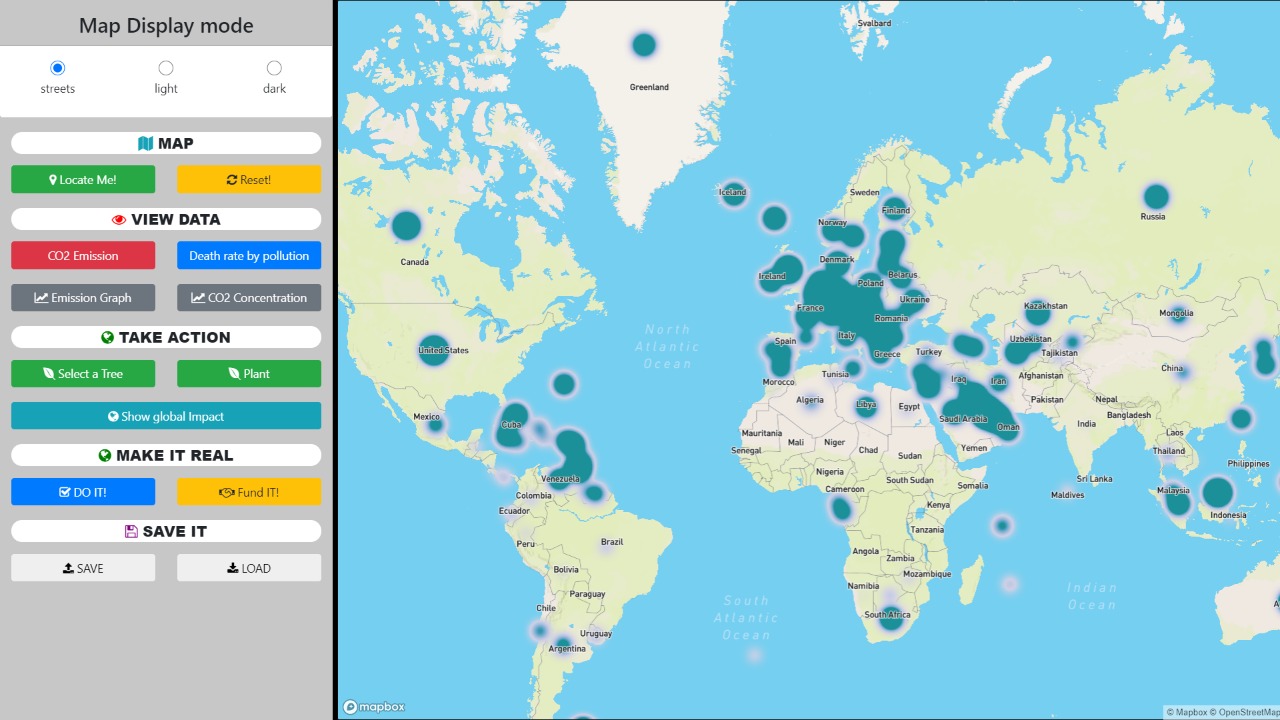The width and height of the screenshot is (1280, 720).
Task: Click the emission bubble near Indonesia
Action: click(x=1218, y=492)
